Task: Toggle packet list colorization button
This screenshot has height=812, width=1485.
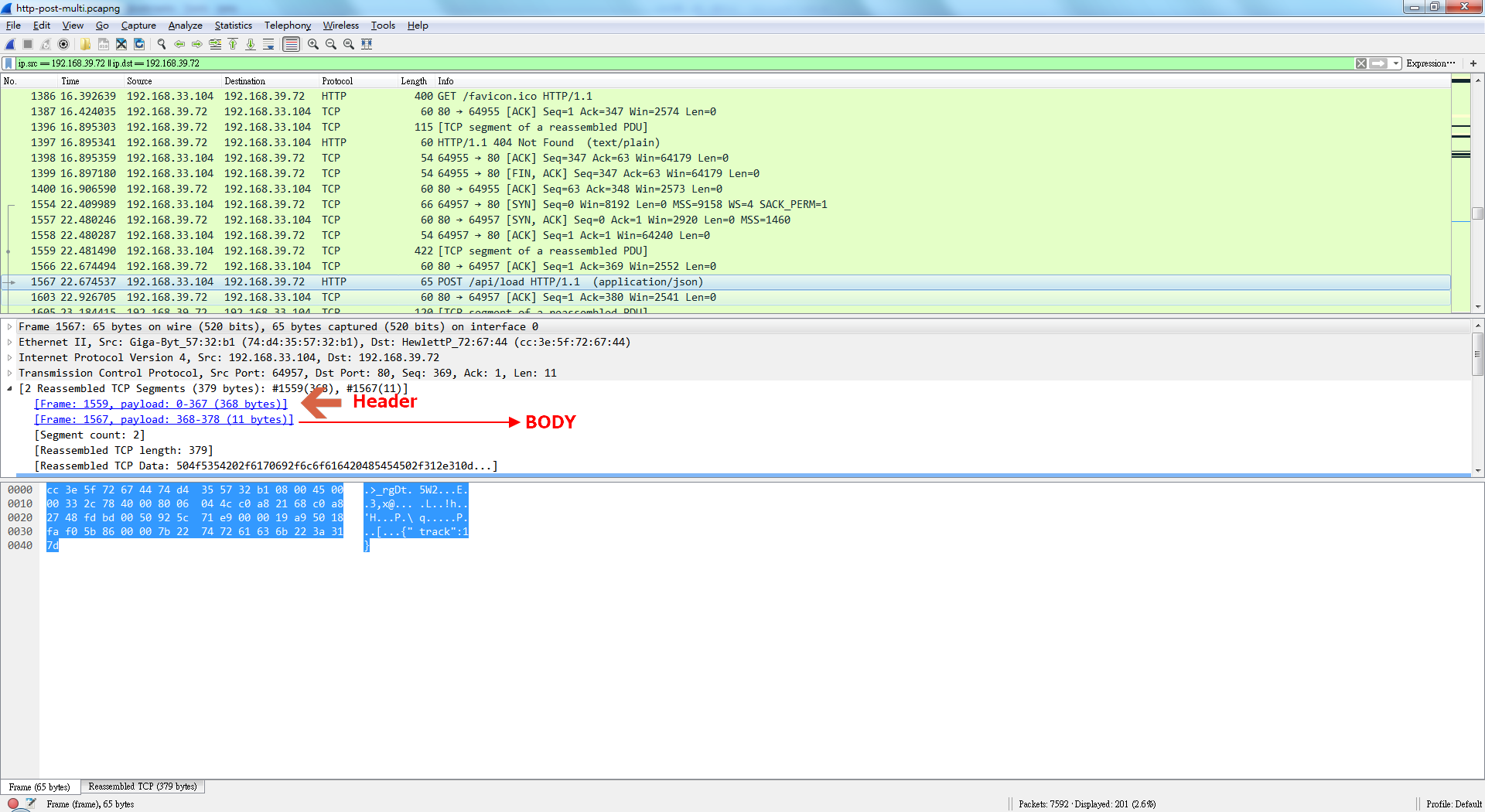Action: (291, 44)
